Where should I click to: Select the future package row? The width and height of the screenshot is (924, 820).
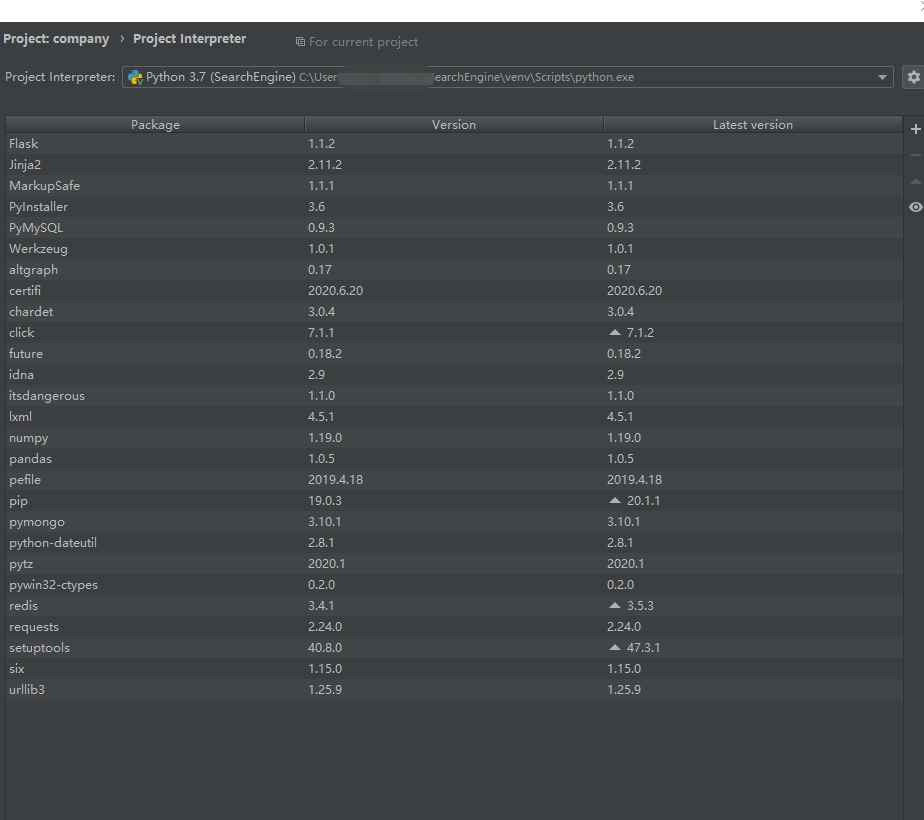454,354
